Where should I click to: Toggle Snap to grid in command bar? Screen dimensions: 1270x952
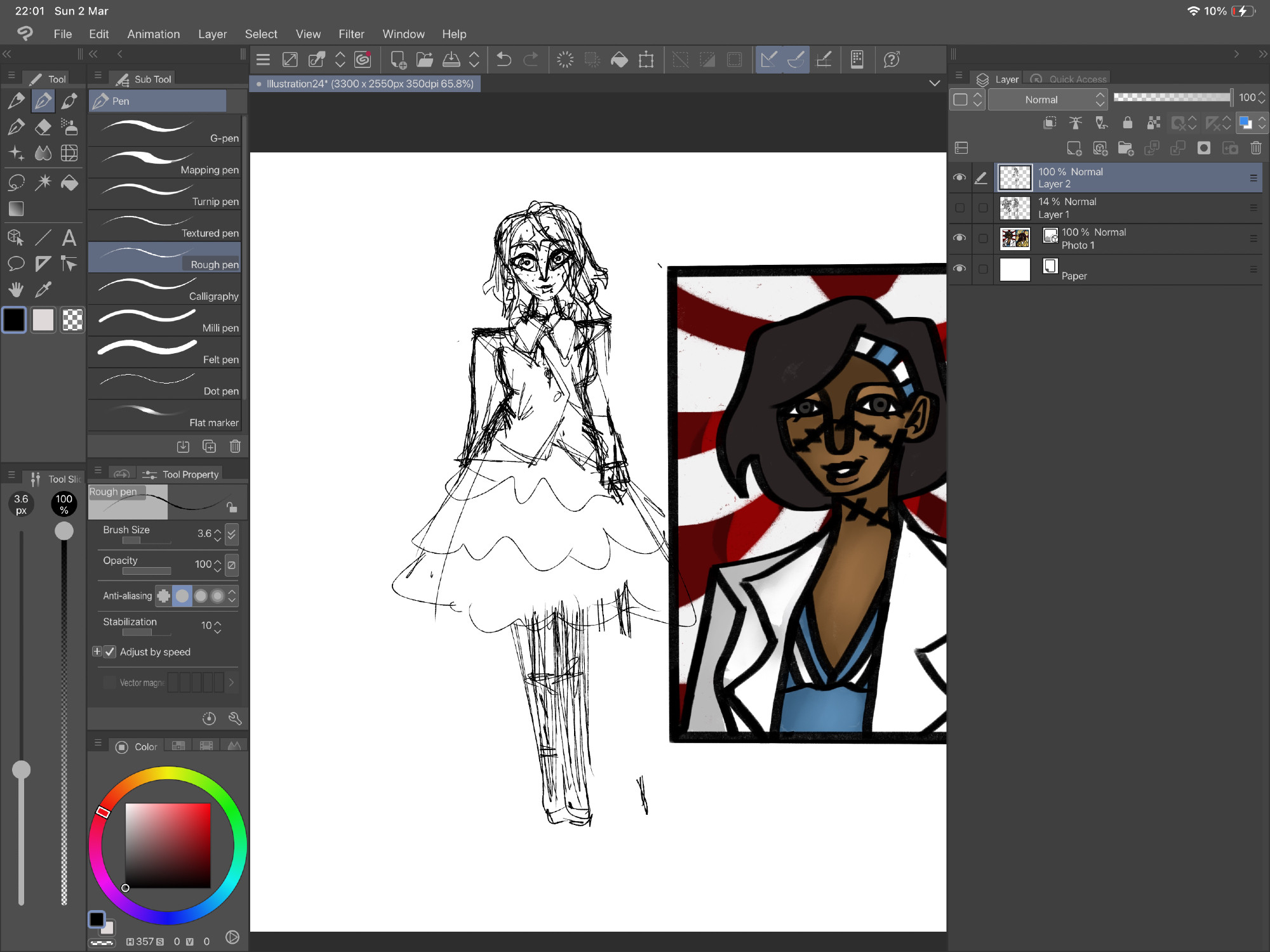coord(824,60)
